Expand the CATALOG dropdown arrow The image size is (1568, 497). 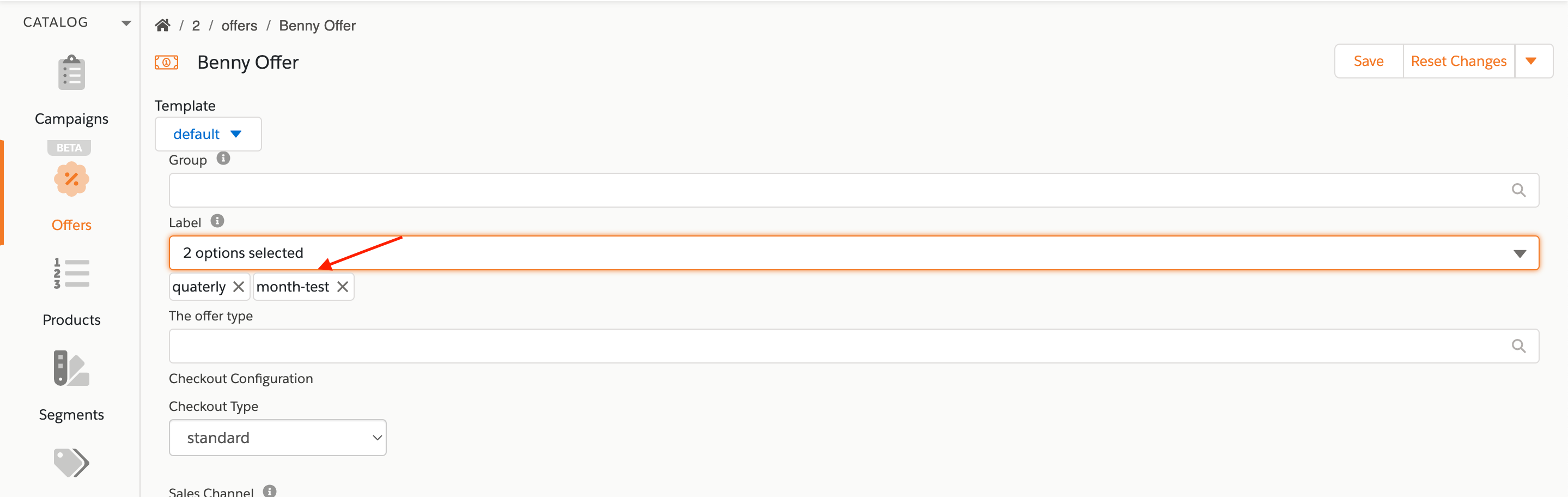click(x=126, y=23)
